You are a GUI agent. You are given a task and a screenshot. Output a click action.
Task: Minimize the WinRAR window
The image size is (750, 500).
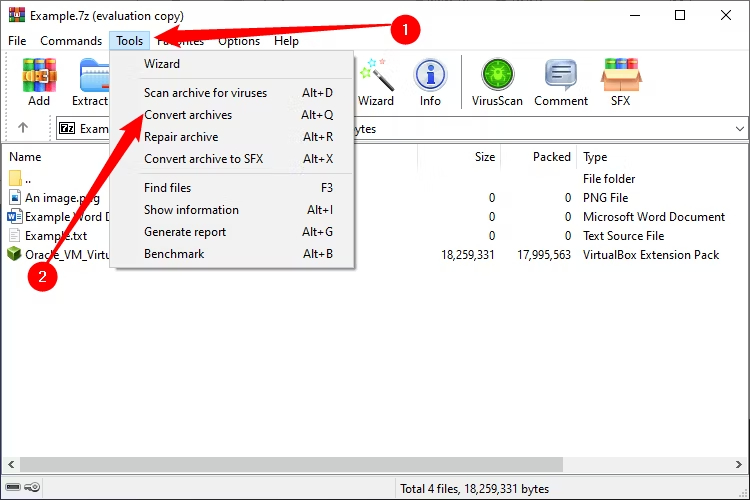635,15
